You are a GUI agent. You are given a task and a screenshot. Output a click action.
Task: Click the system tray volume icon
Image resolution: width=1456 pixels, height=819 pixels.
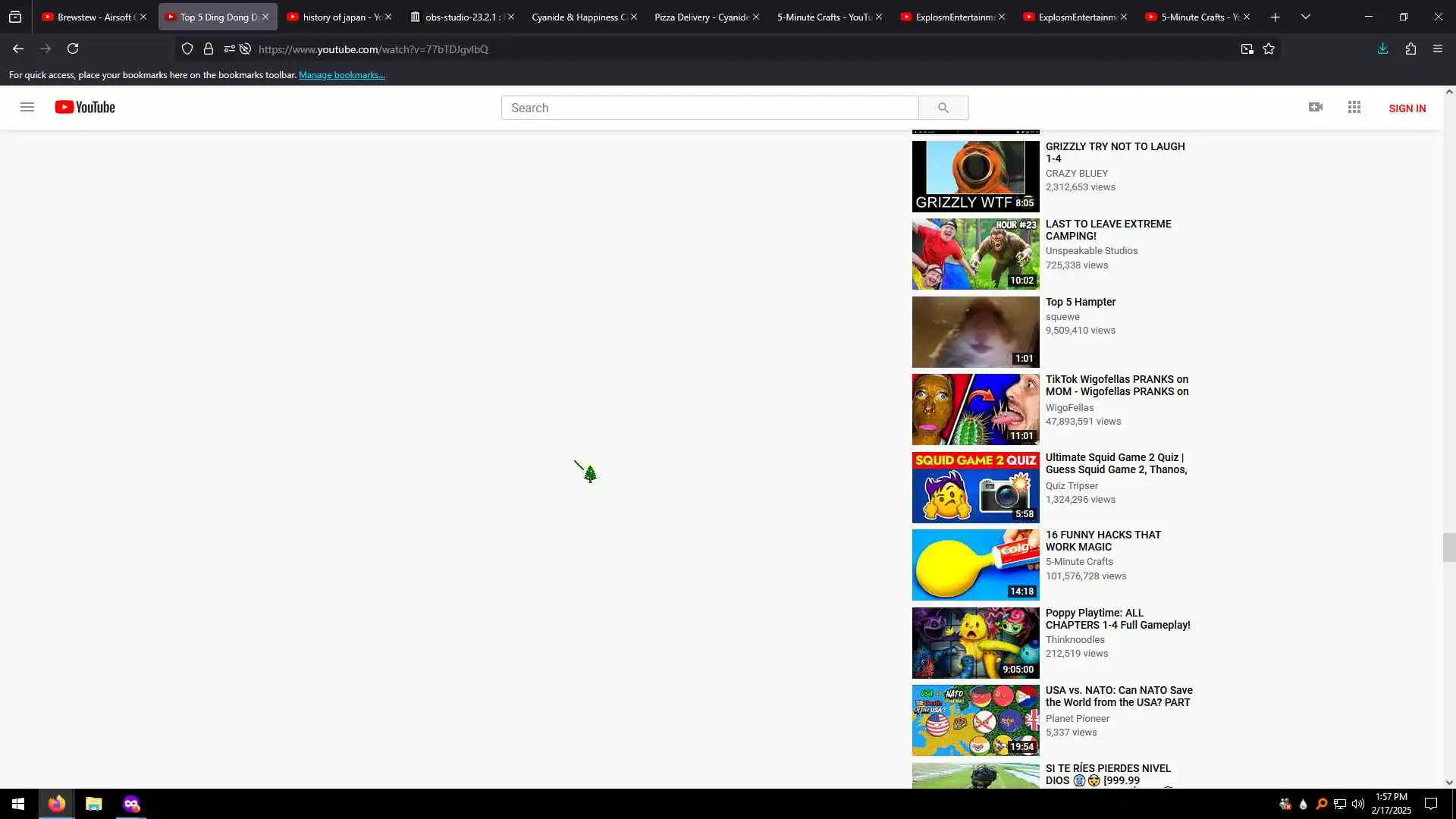1357,804
